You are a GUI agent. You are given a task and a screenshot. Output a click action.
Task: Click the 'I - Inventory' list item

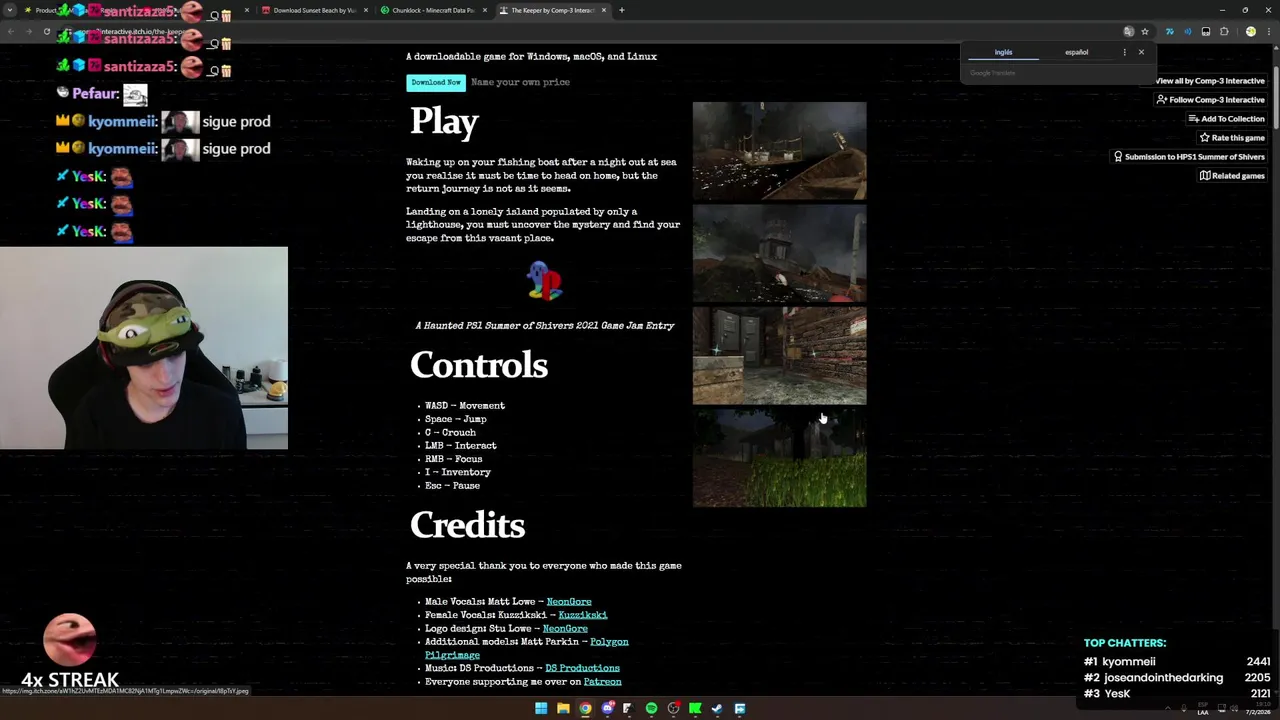[x=458, y=472]
